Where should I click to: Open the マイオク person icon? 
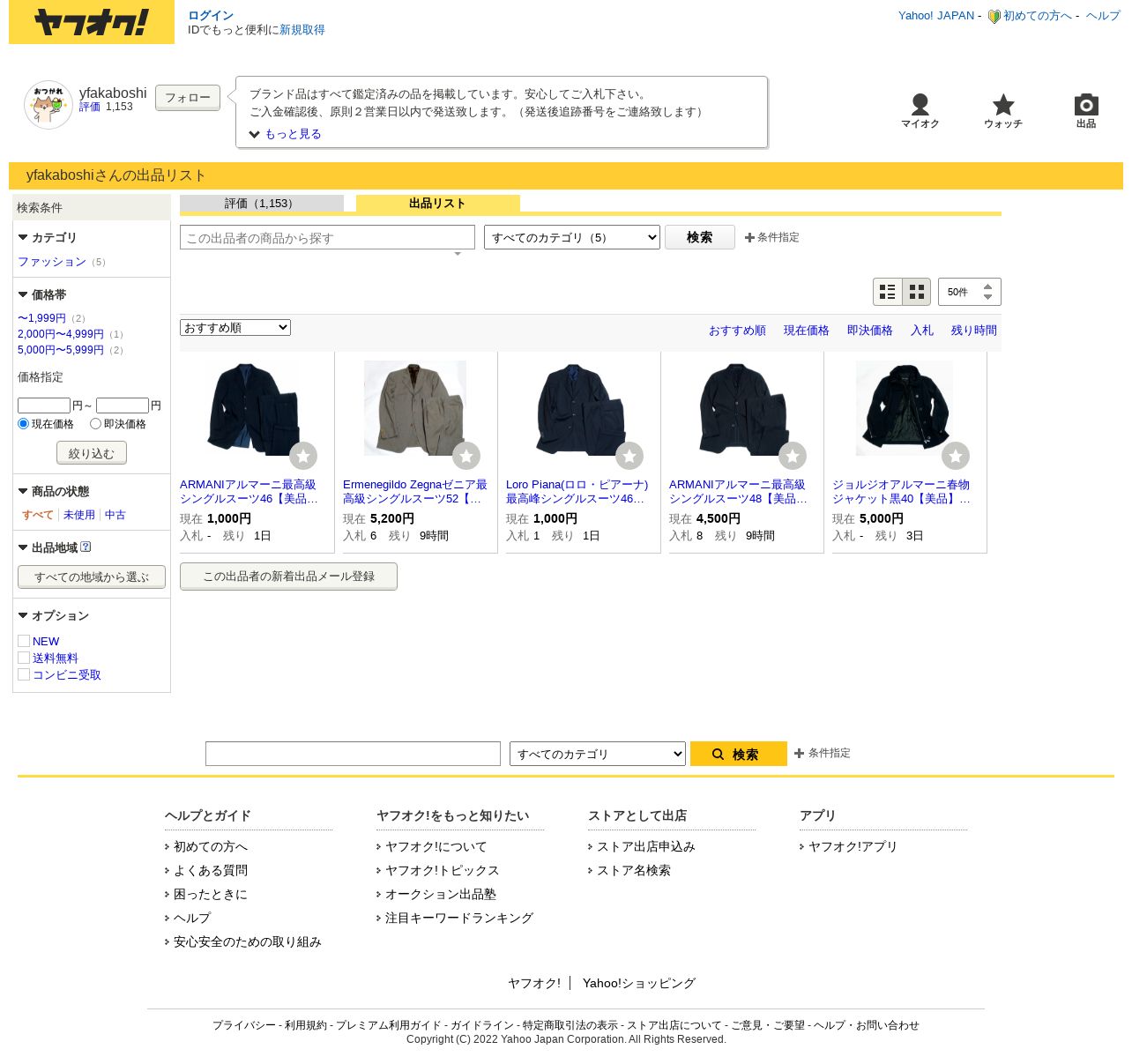[x=920, y=104]
